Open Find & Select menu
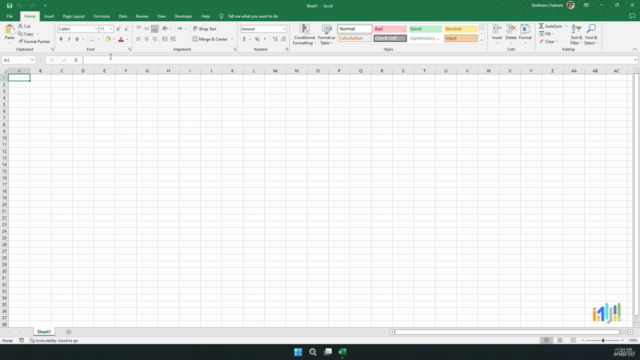Viewport: 640px width, 360px height. pyautogui.click(x=591, y=34)
